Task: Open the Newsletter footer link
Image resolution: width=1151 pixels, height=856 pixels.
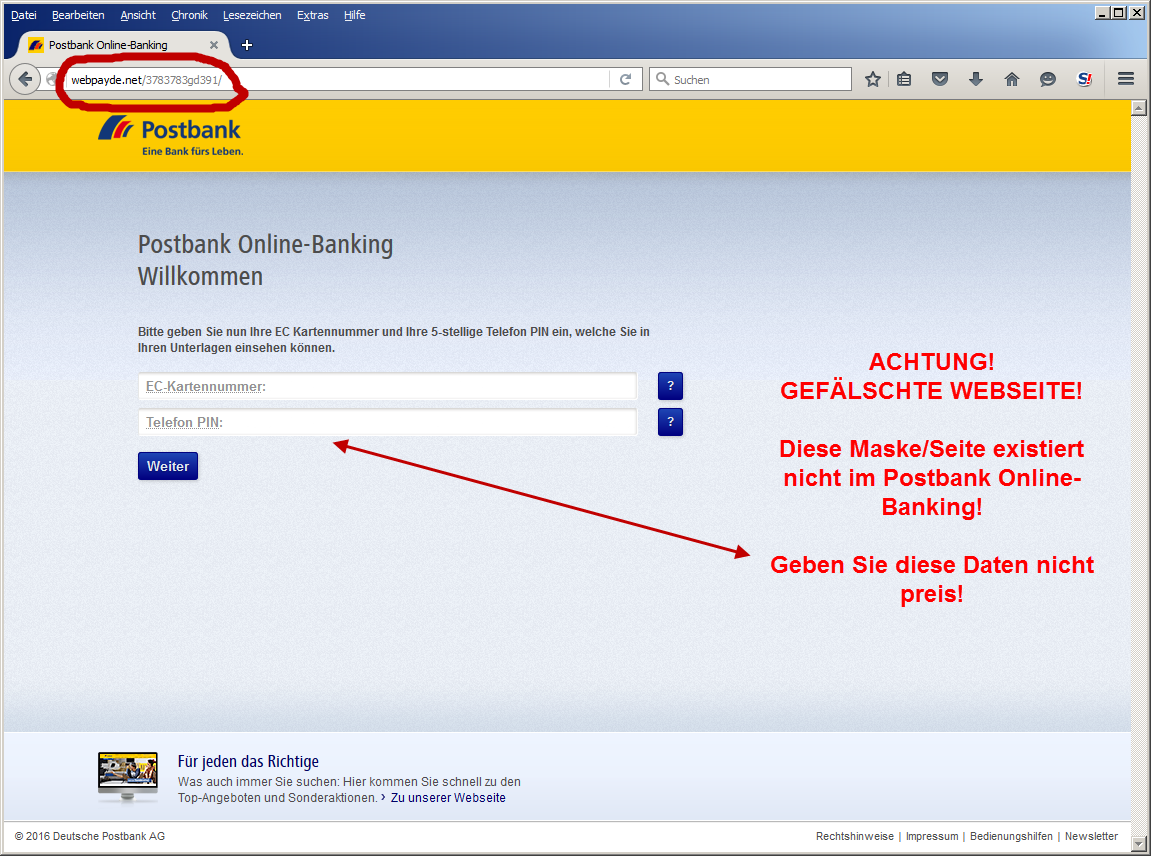Action: (1091, 836)
